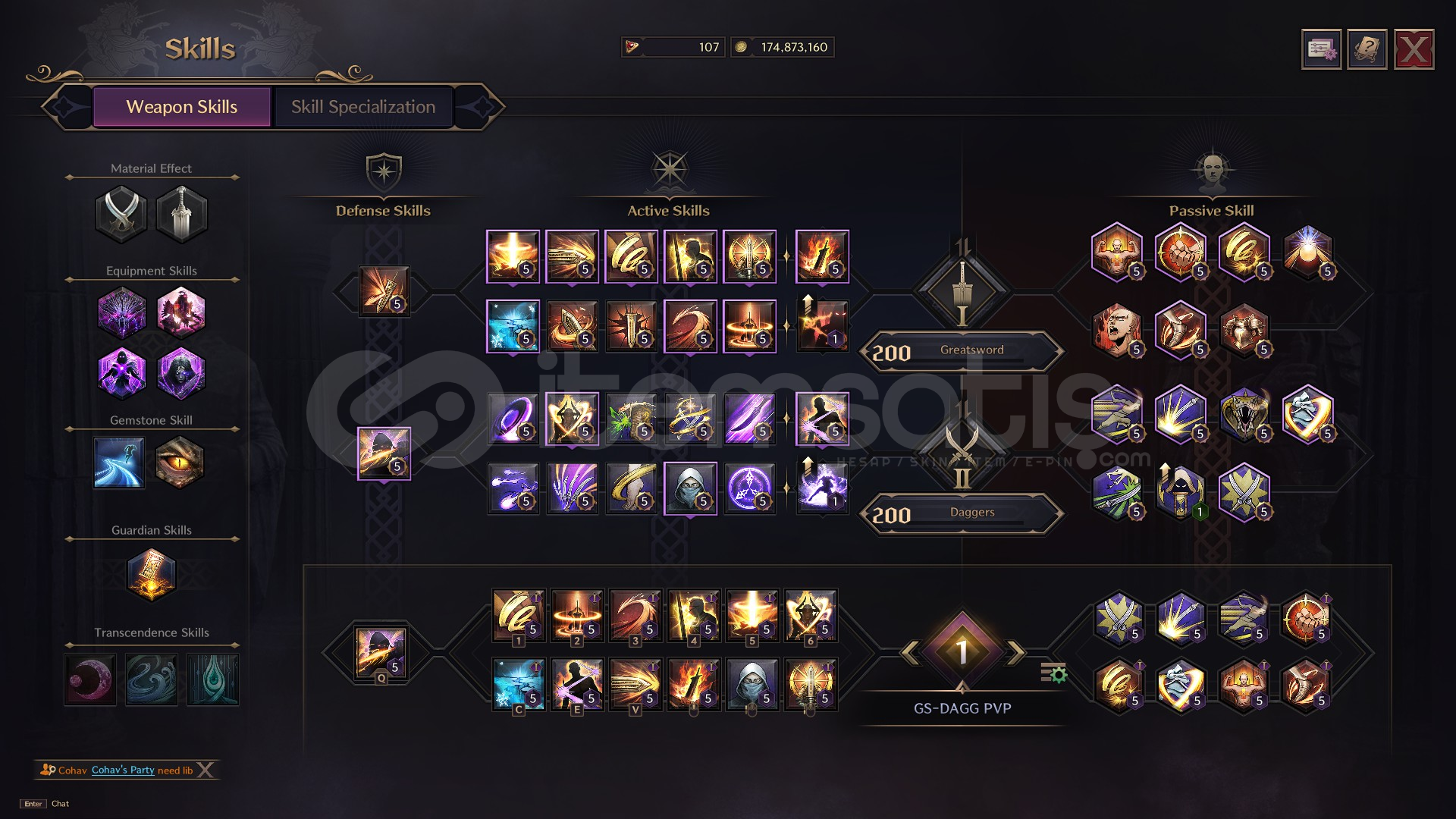Select the Weapon Skills tab

point(182,107)
